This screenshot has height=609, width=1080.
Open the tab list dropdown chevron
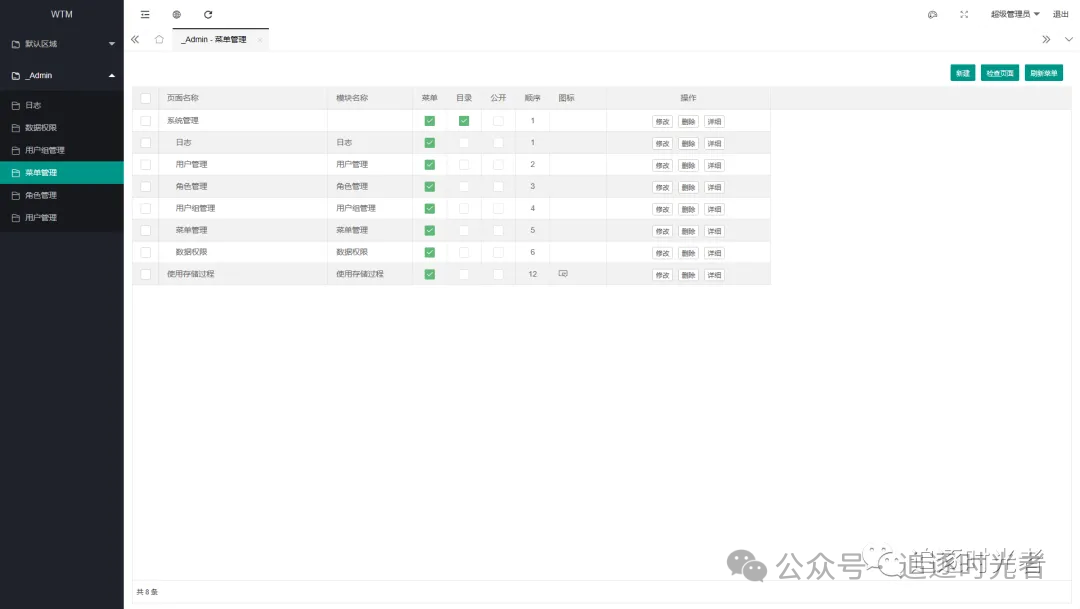point(1068,39)
